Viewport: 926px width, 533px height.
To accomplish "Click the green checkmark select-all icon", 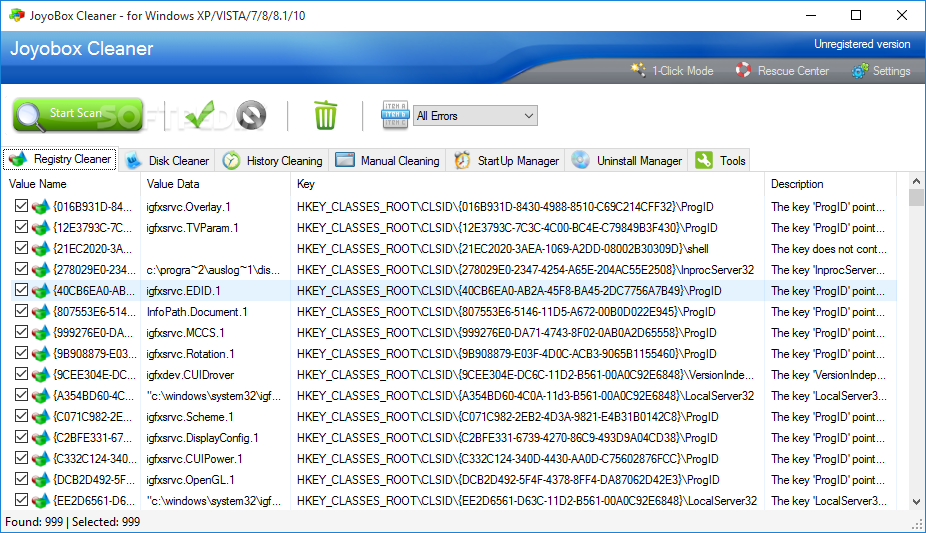I will (200, 115).
